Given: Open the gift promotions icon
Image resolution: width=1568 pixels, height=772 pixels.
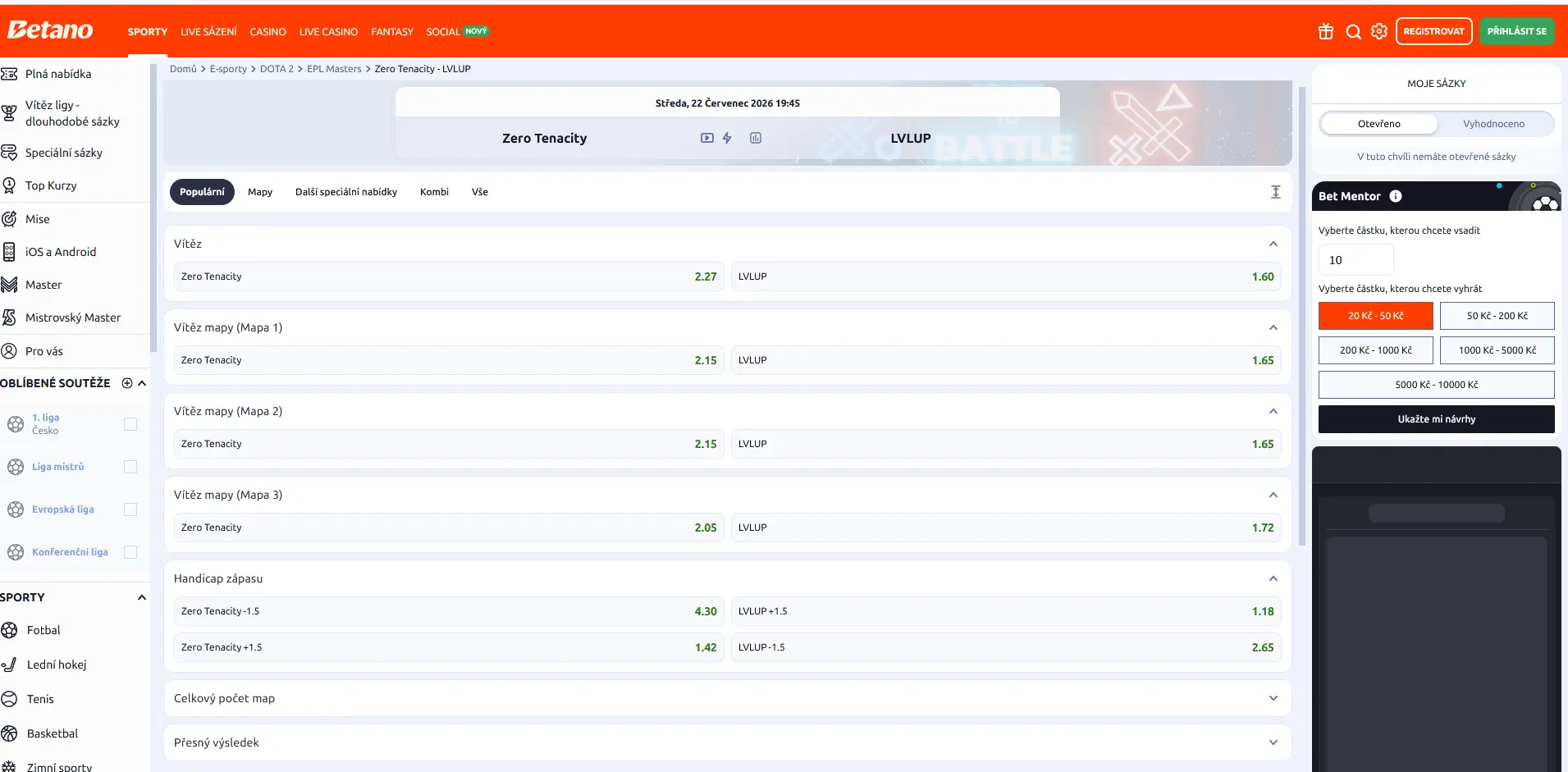Looking at the screenshot, I should (1326, 31).
